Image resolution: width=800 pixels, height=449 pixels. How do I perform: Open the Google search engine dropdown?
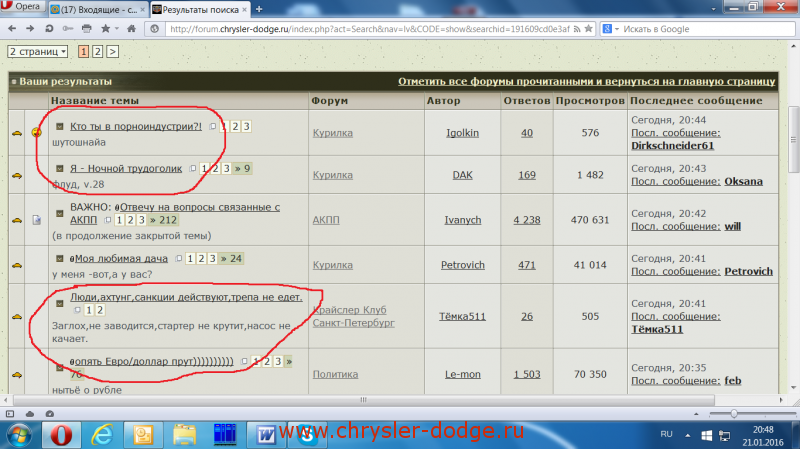pos(611,29)
